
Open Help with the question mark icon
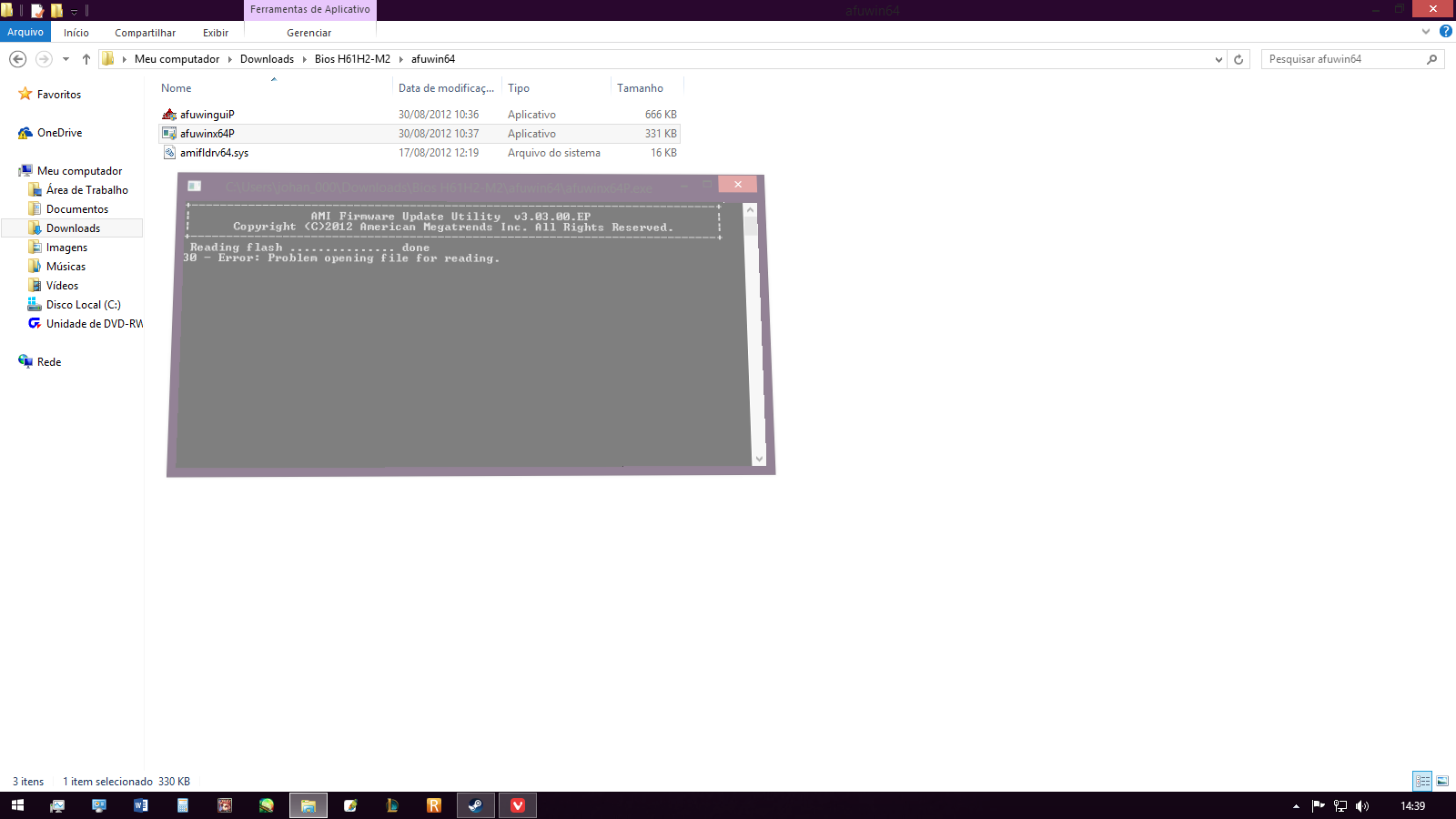pyautogui.click(x=1445, y=31)
